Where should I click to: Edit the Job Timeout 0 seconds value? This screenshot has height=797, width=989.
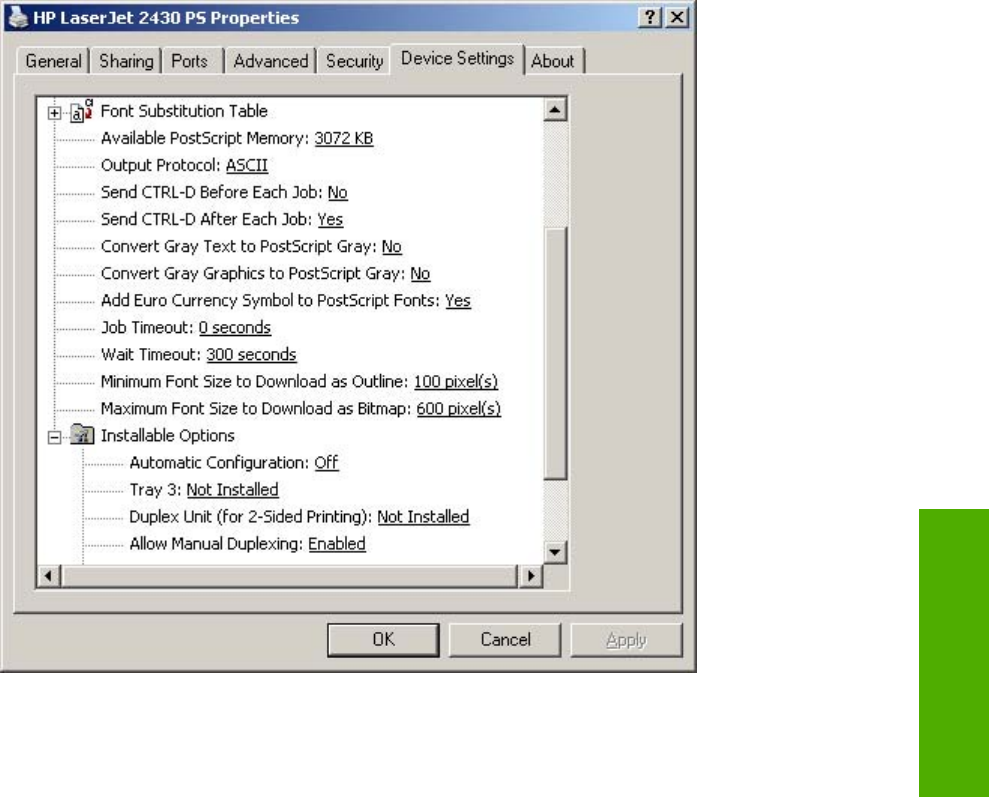click(235, 328)
